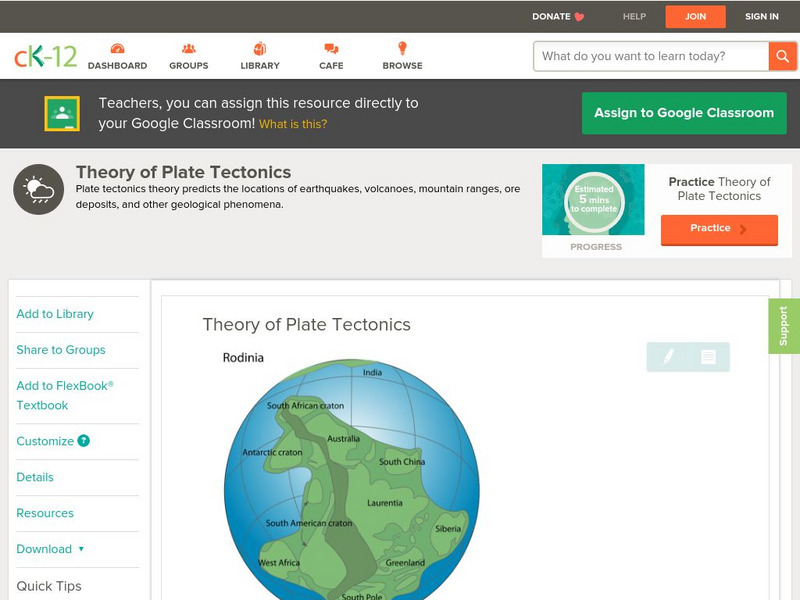Open the Groups people icon
800x600 pixels.
(189, 49)
